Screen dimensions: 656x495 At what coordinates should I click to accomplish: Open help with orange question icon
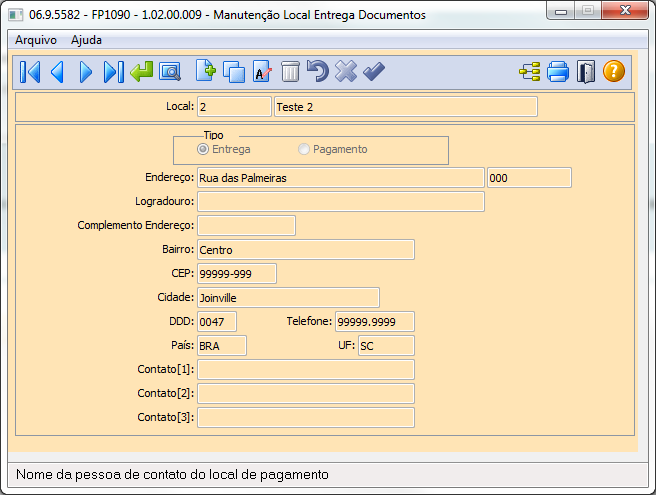point(614,71)
